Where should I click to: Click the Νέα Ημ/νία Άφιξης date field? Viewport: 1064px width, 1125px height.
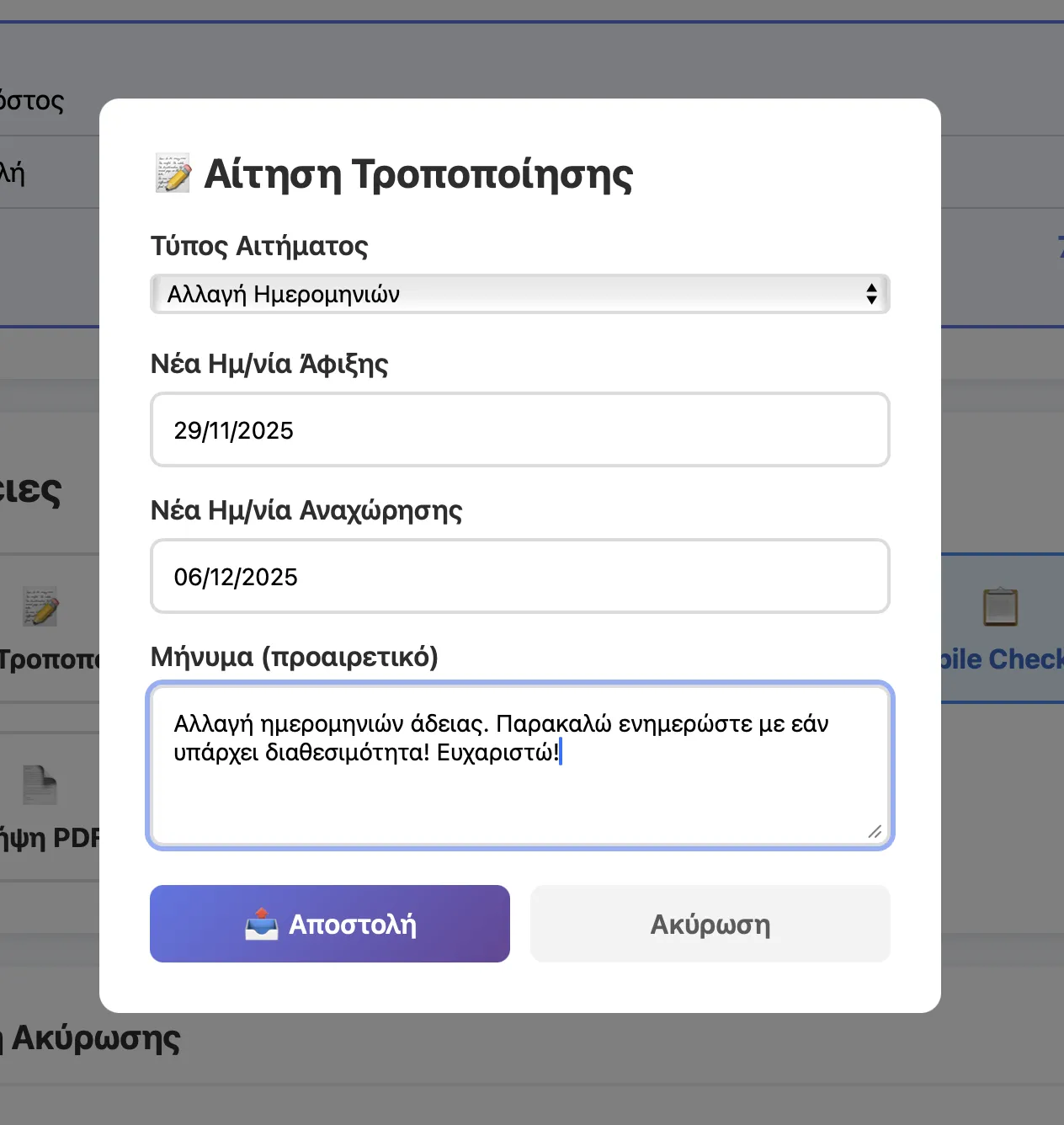pos(519,429)
